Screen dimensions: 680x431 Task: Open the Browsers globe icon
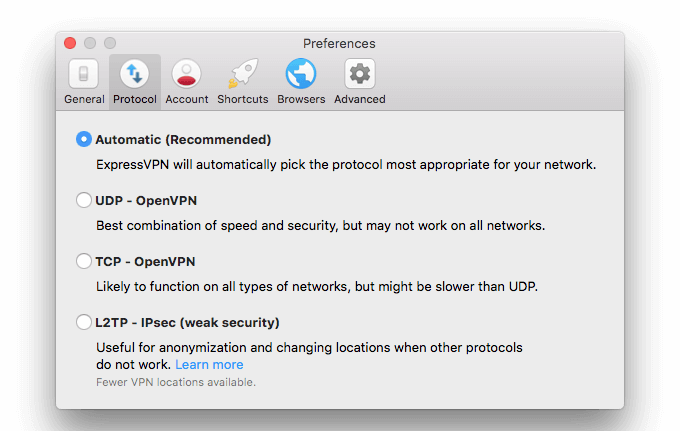301,73
